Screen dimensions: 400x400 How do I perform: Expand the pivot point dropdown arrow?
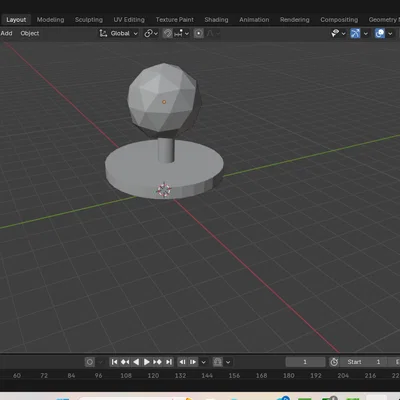coord(156,34)
